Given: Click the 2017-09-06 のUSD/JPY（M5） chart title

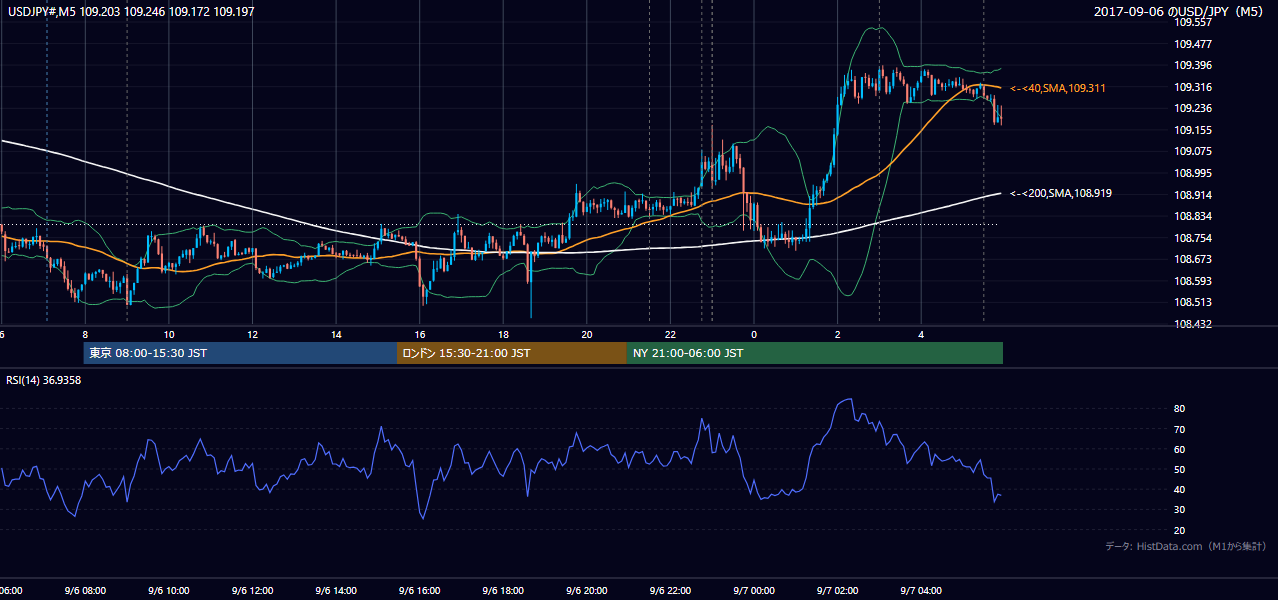Looking at the screenshot, I should [1181, 11].
